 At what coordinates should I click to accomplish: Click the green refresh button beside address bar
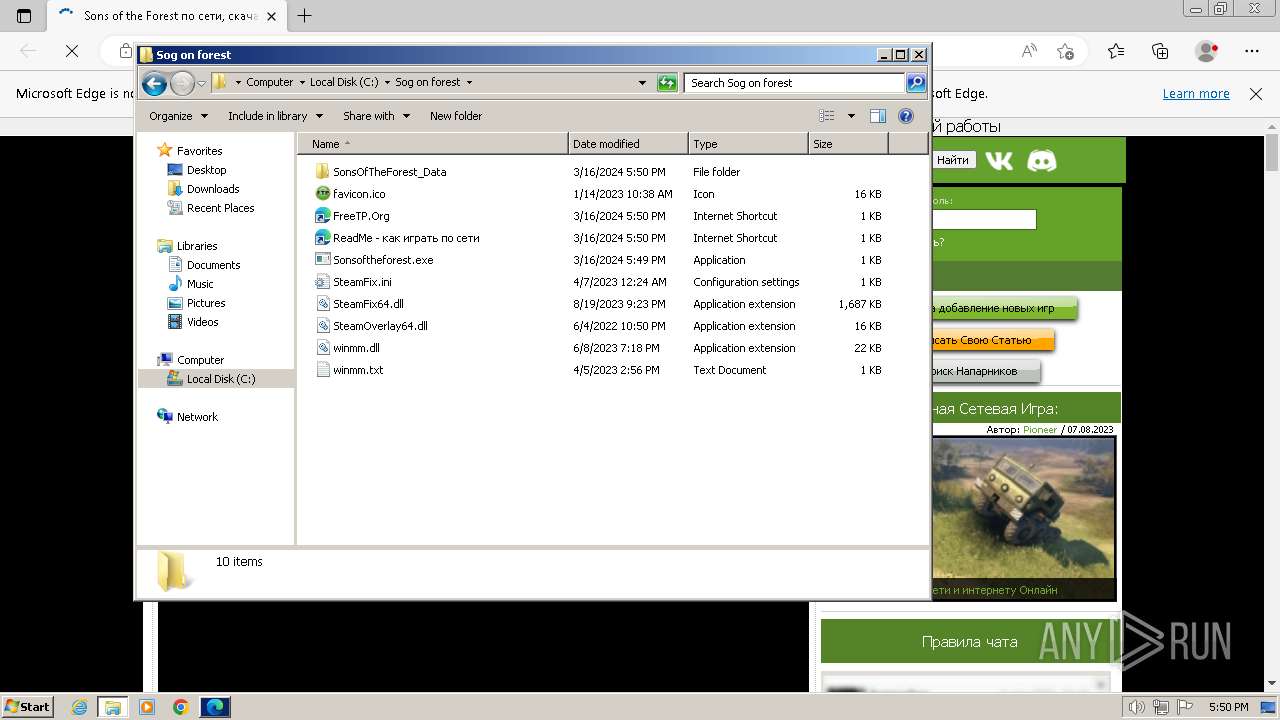(667, 83)
